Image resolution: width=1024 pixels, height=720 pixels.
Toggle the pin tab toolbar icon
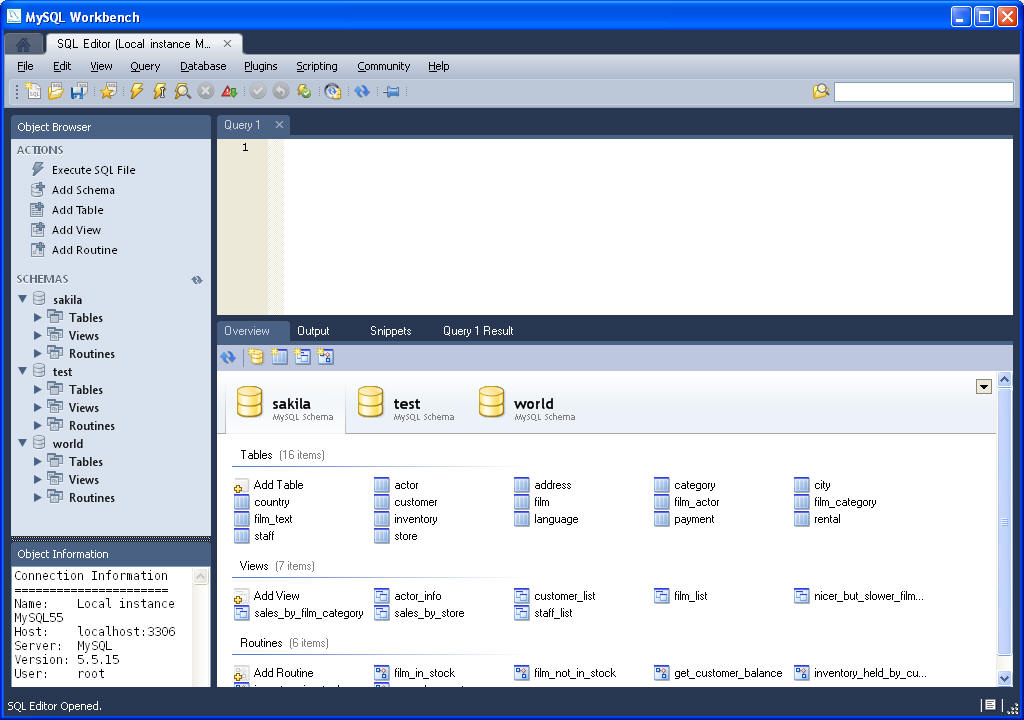pos(391,91)
